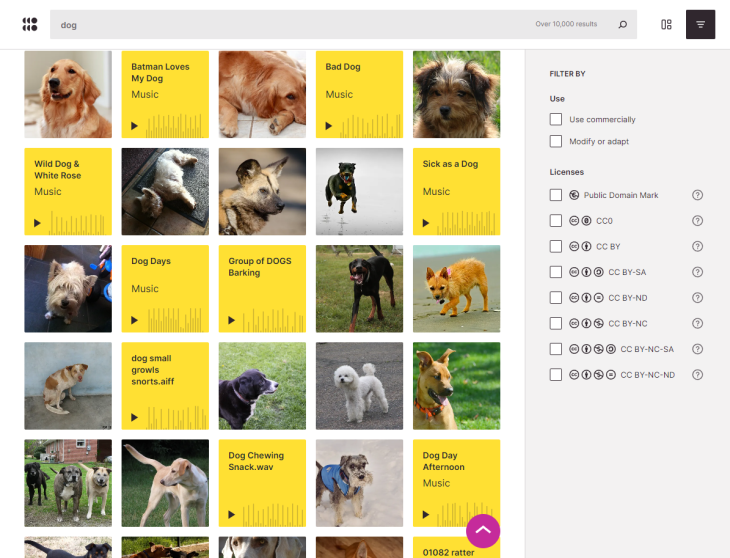The height and width of the screenshot is (558, 730).
Task: Open the Batman Loves My Dog result
Action: (160, 73)
